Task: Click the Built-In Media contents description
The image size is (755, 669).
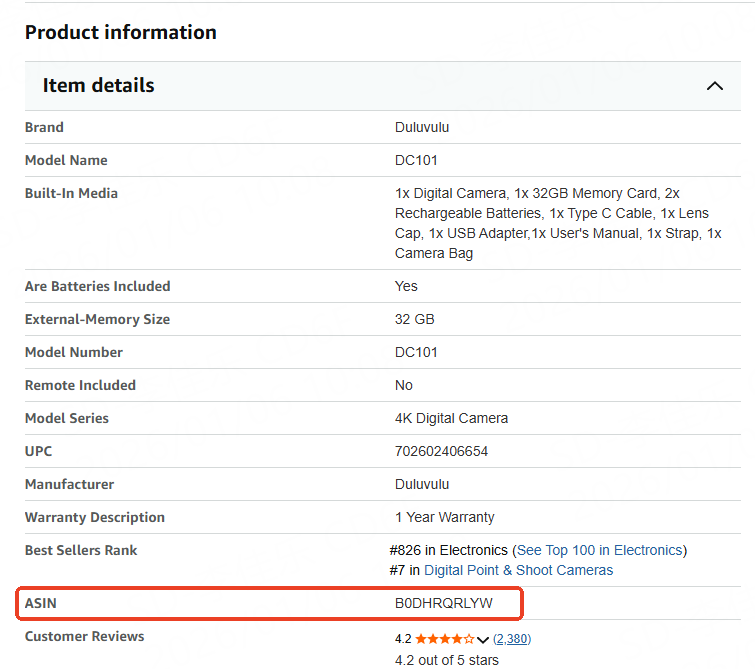Action: [x=558, y=223]
